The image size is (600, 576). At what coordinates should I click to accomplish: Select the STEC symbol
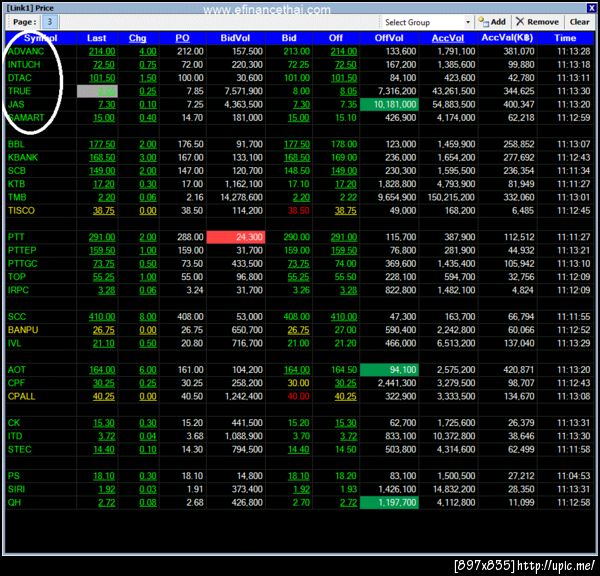click(20, 449)
